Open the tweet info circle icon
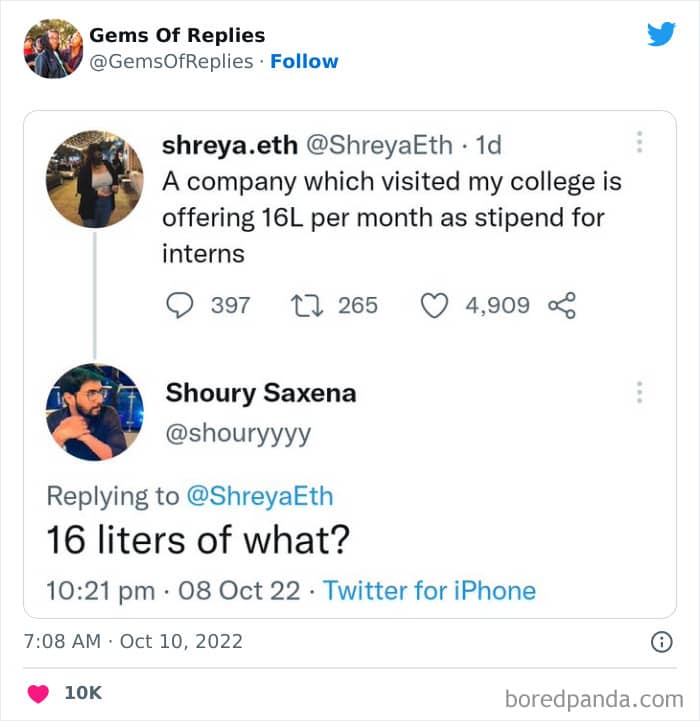700x721 pixels. tap(661, 642)
